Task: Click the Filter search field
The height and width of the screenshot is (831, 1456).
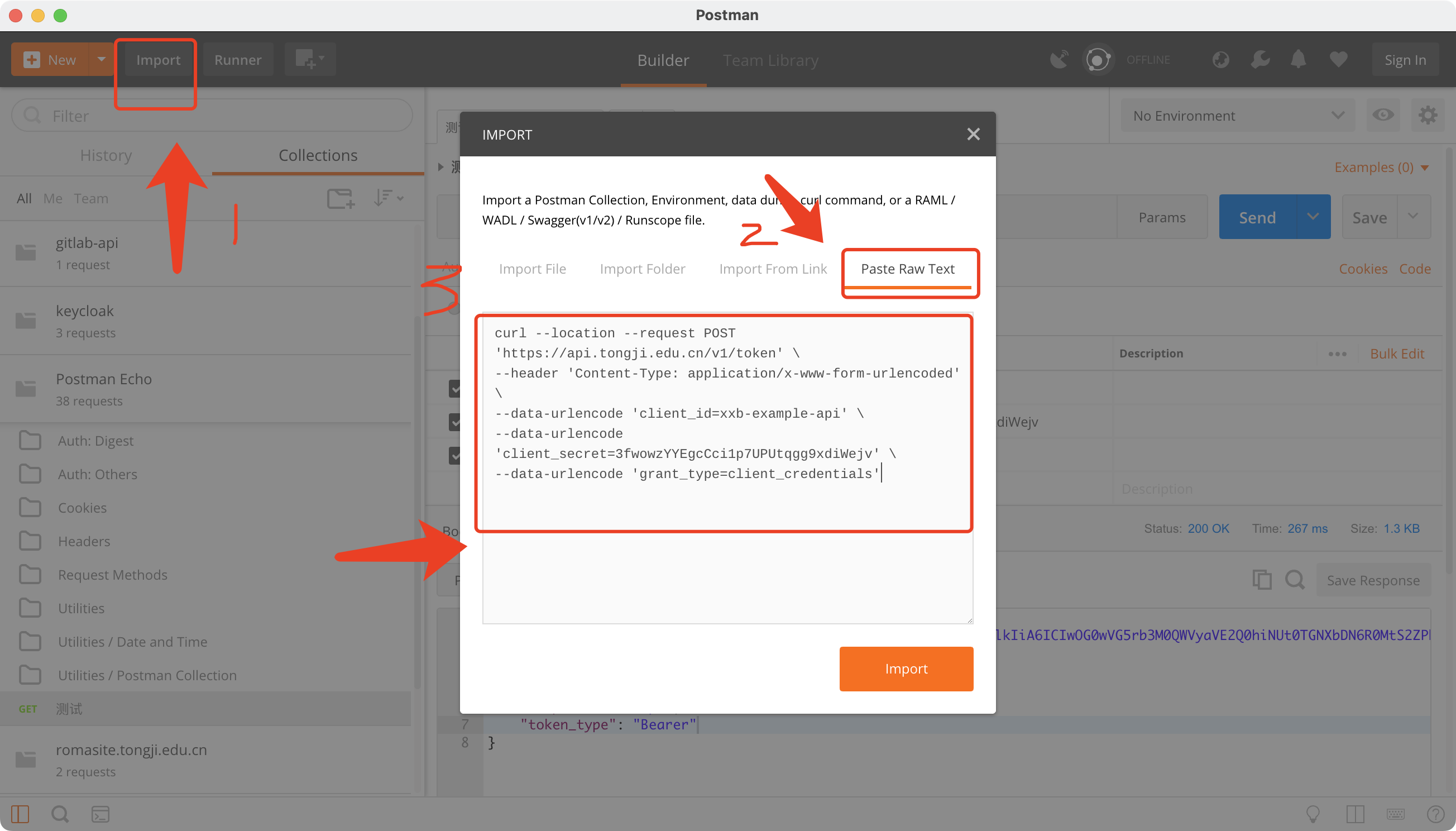Action: (x=212, y=116)
